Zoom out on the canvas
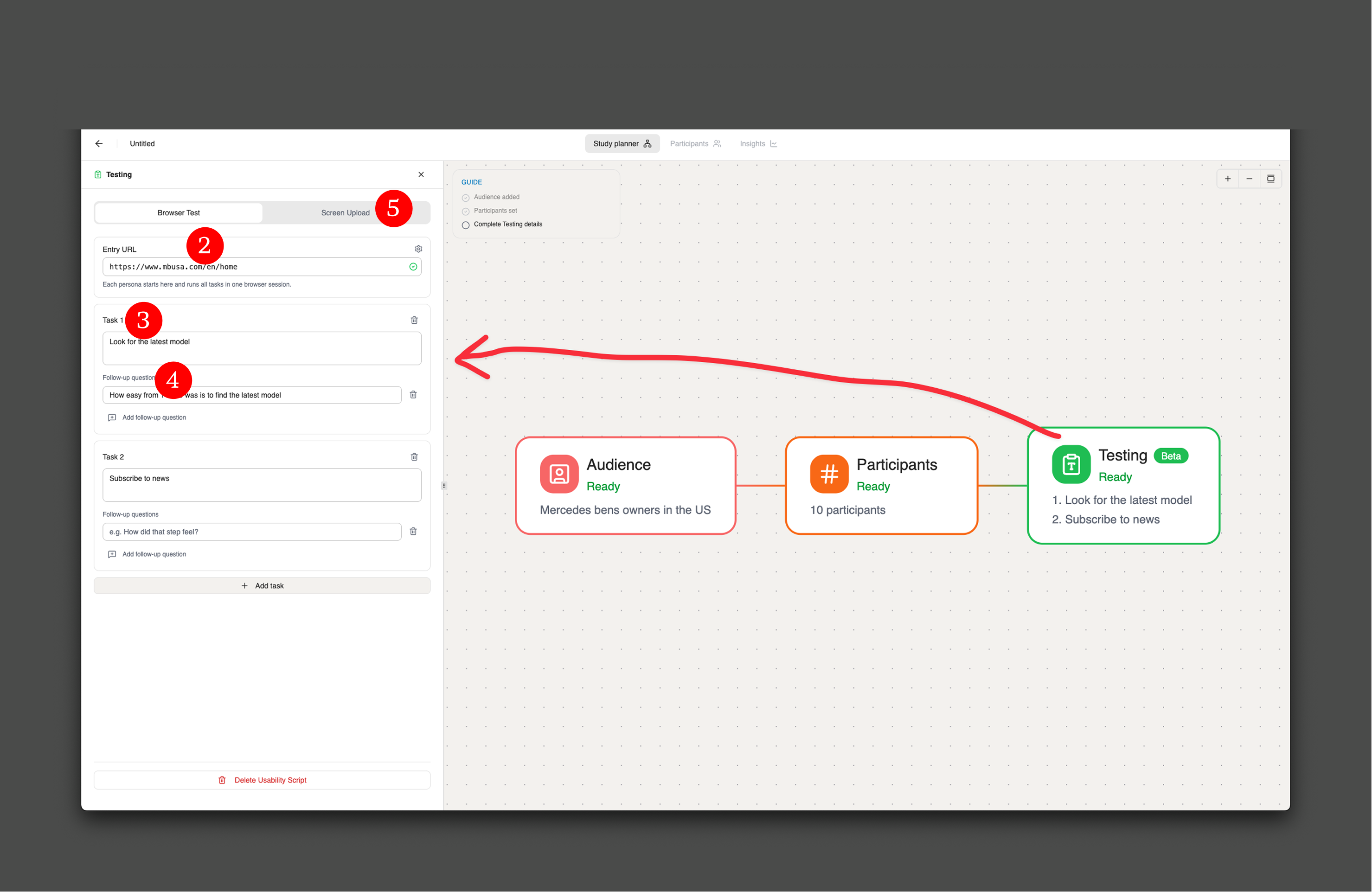 [x=1249, y=179]
